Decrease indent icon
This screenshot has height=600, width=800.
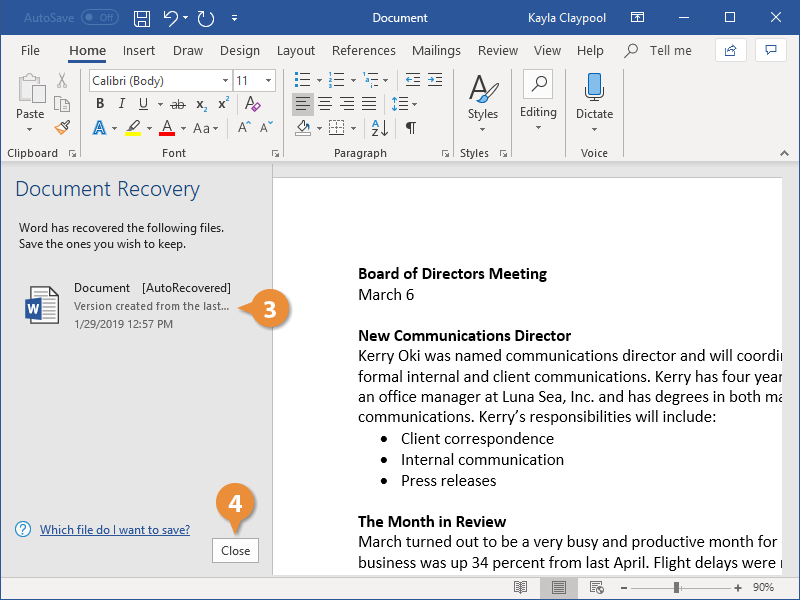412,80
